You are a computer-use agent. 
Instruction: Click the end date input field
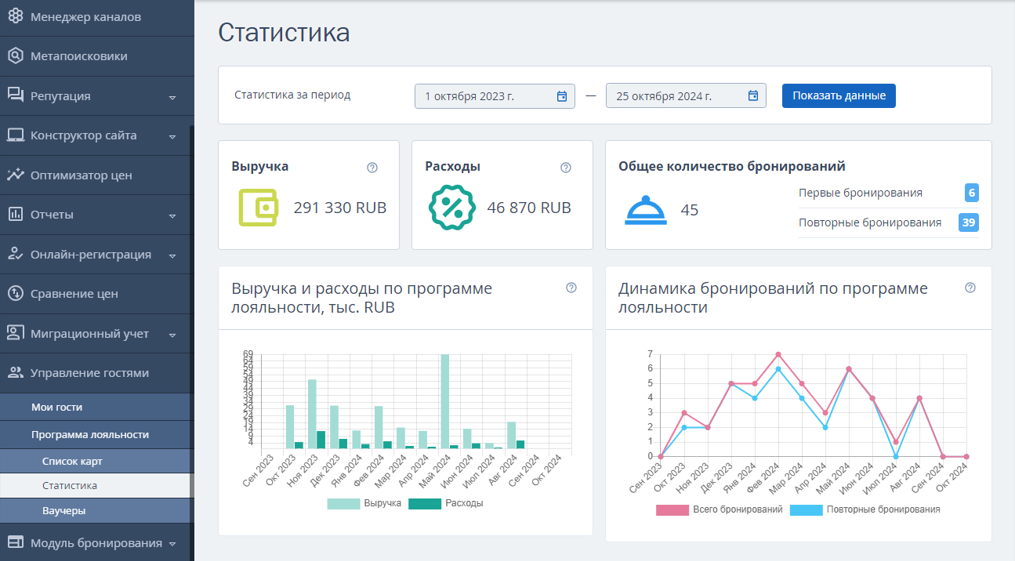coord(686,96)
